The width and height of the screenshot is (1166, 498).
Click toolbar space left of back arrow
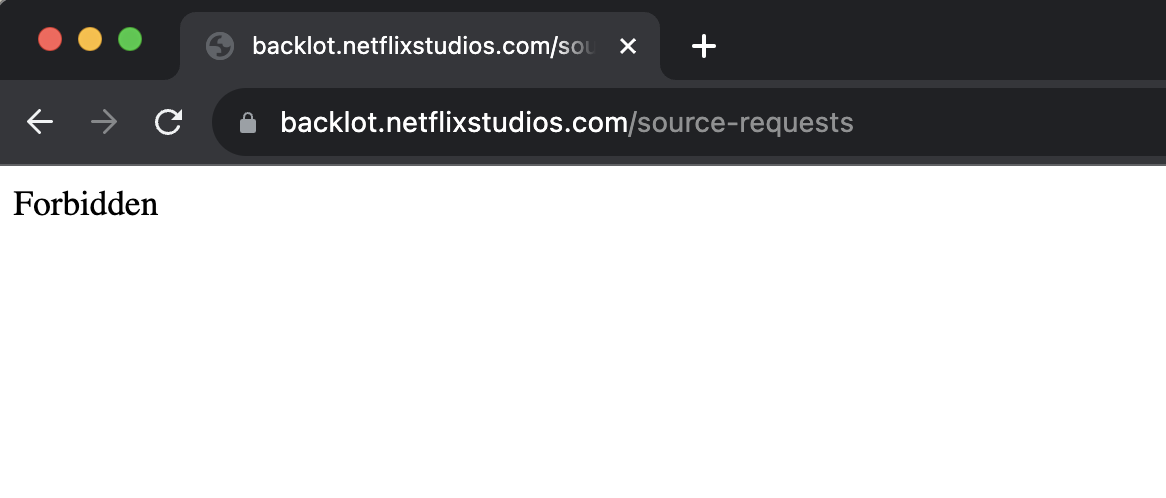click(x=11, y=122)
